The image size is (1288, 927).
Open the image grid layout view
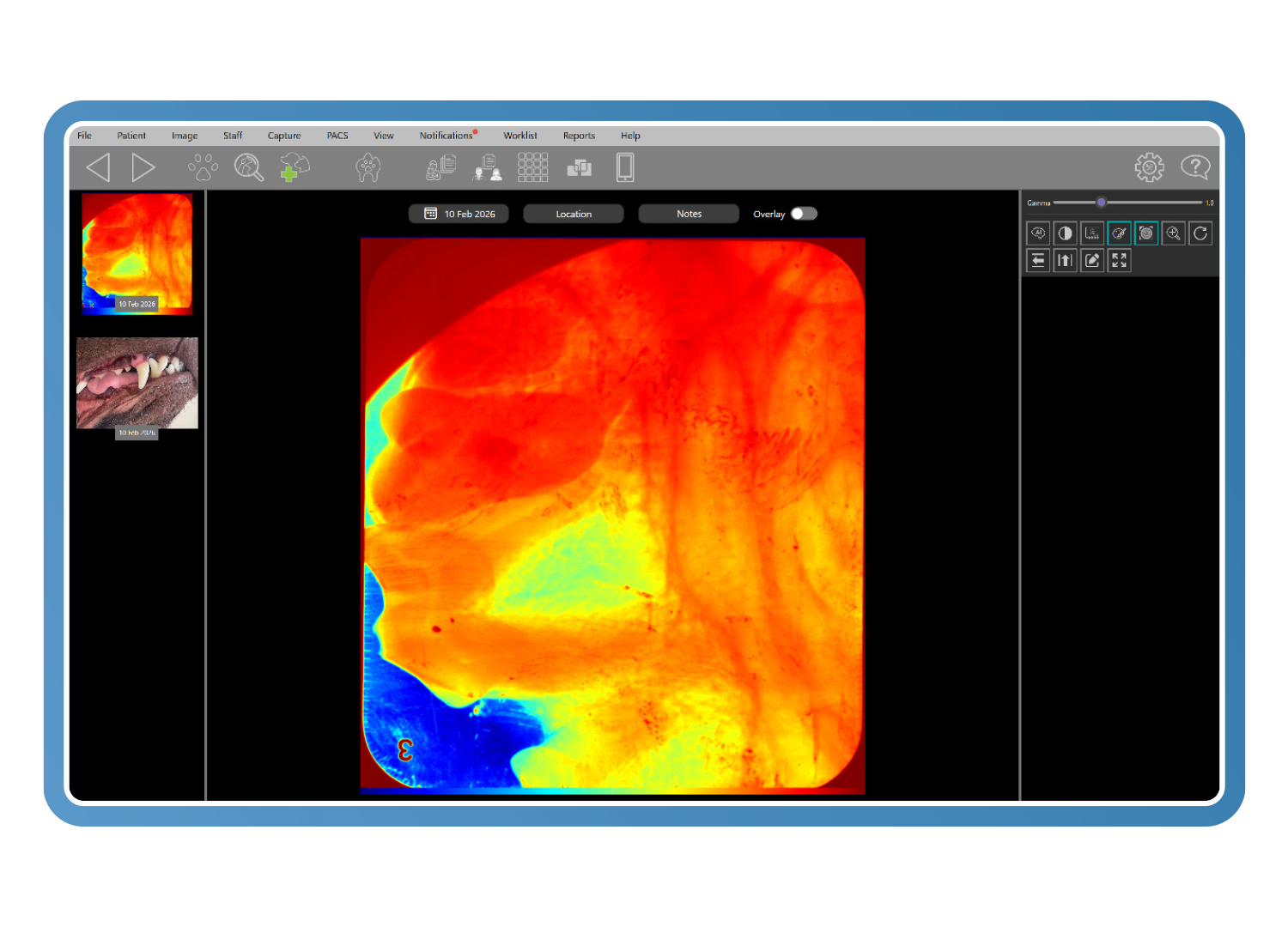click(532, 167)
